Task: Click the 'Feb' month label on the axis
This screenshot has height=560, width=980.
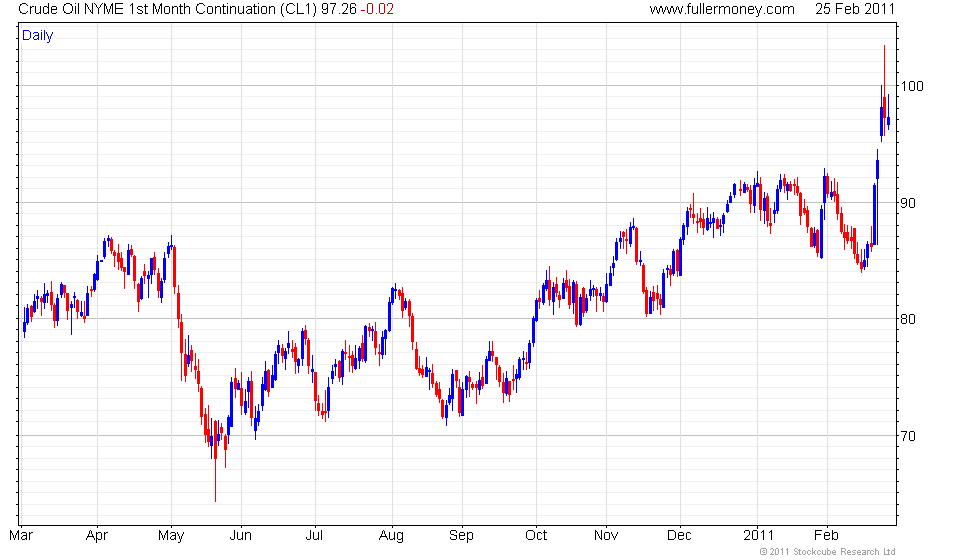Action: (x=826, y=536)
